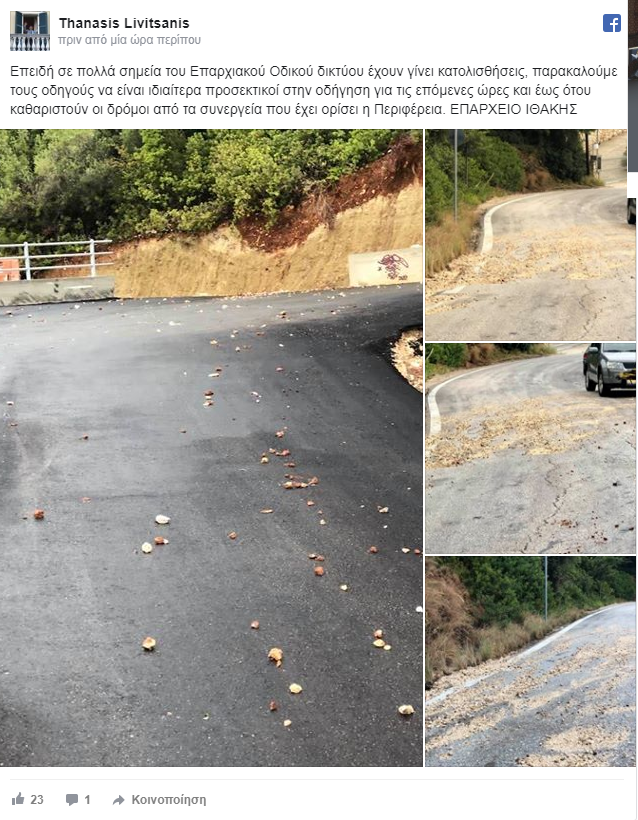This screenshot has width=638, height=820.
Task: Open Thanasis Livitsanis profile picture
Action: coord(30,31)
